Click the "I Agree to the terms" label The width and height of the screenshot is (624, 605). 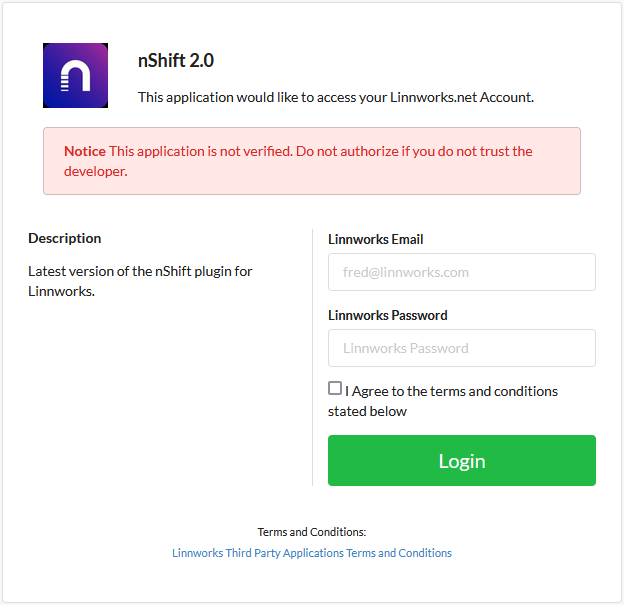click(452, 391)
